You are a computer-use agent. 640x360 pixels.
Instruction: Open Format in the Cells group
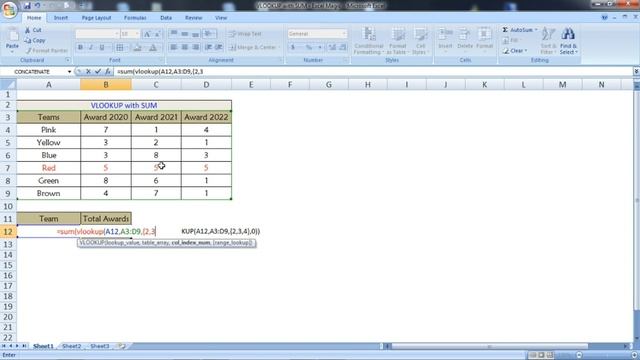[x=484, y=41]
